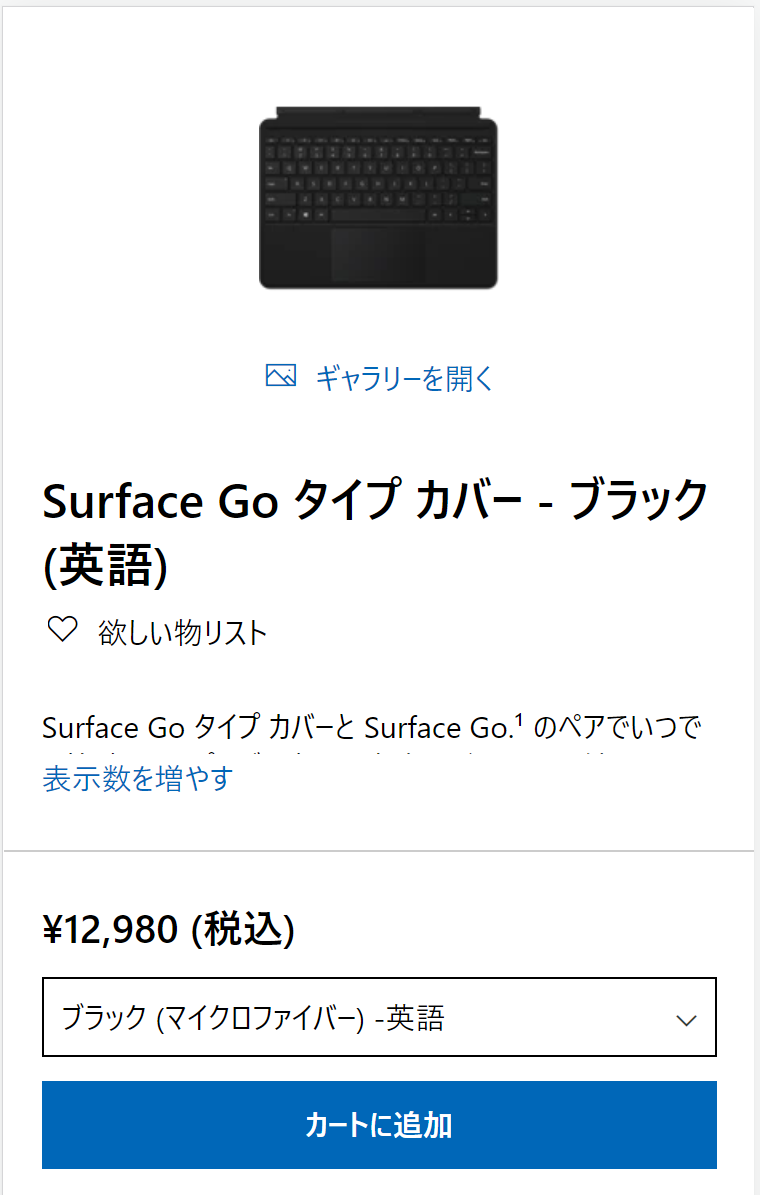Expand description with 表示数を増やす
The width and height of the screenshot is (760, 1195).
click(x=137, y=778)
